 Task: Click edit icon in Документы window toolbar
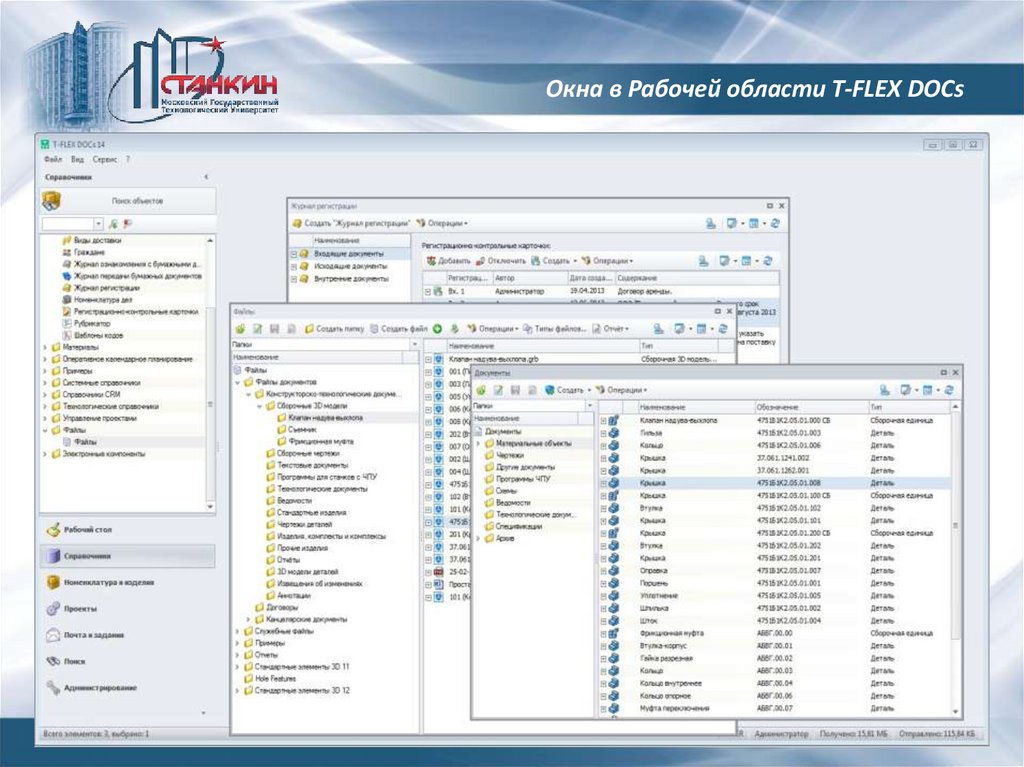tap(498, 390)
